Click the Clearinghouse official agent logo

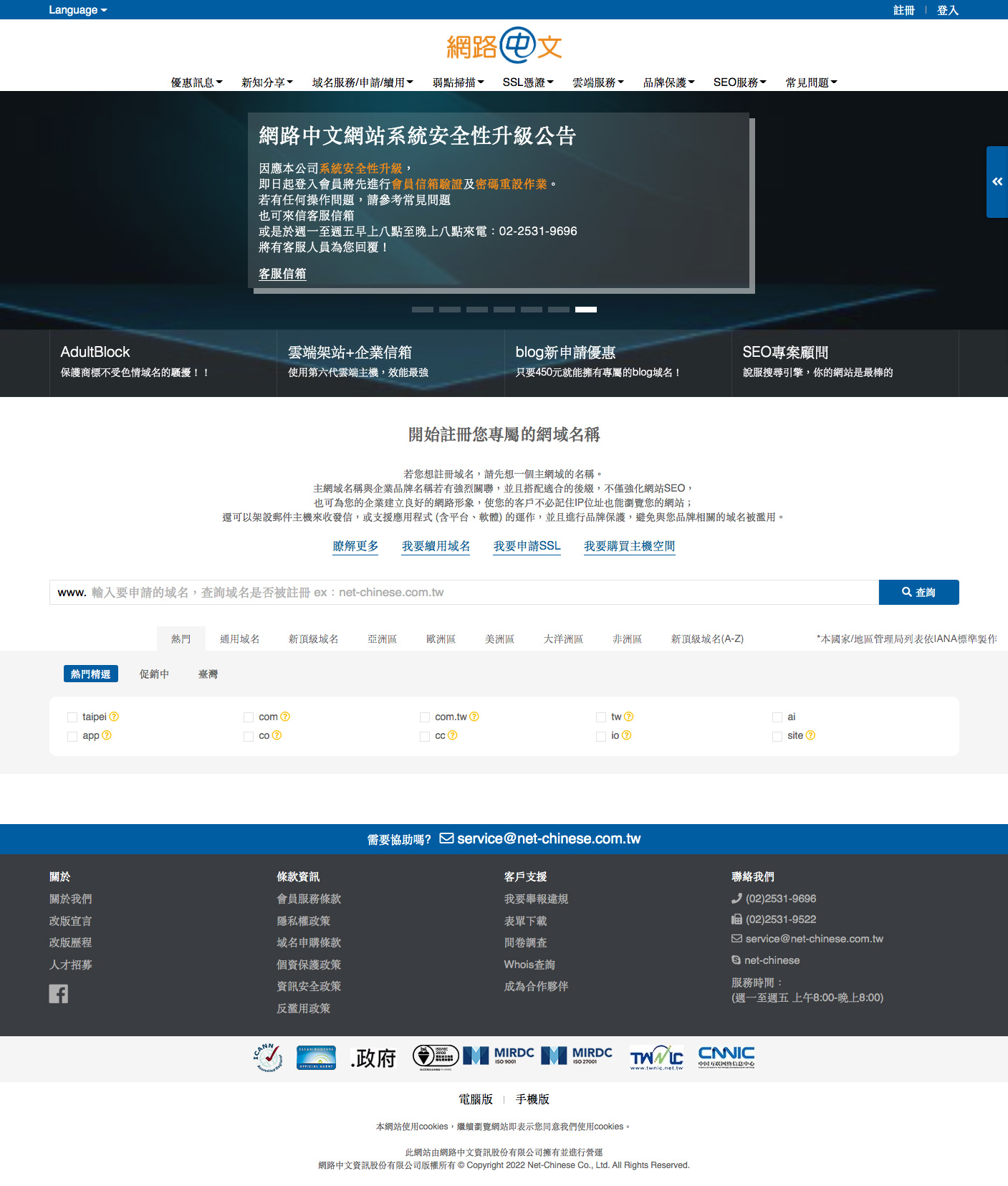point(316,1058)
